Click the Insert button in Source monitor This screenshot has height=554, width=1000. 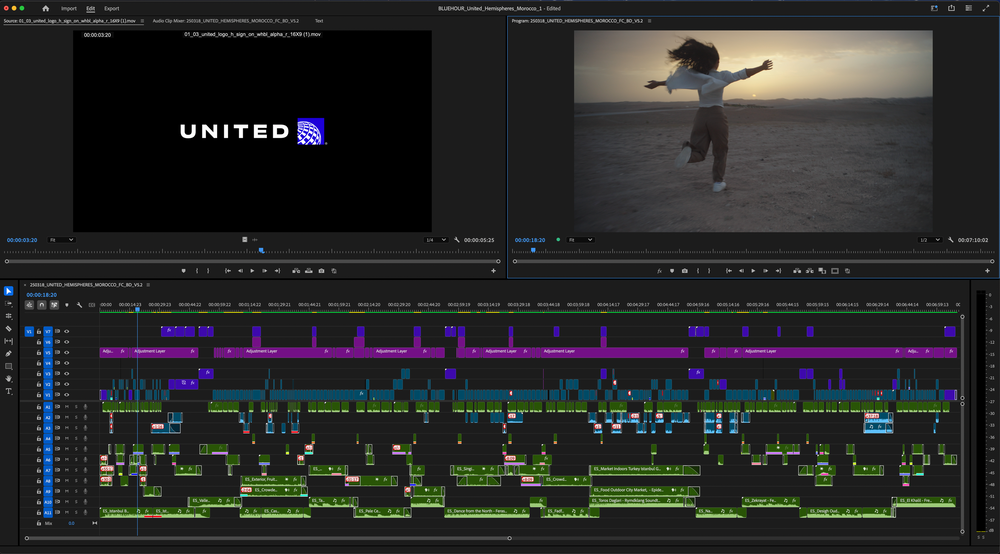pos(296,271)
